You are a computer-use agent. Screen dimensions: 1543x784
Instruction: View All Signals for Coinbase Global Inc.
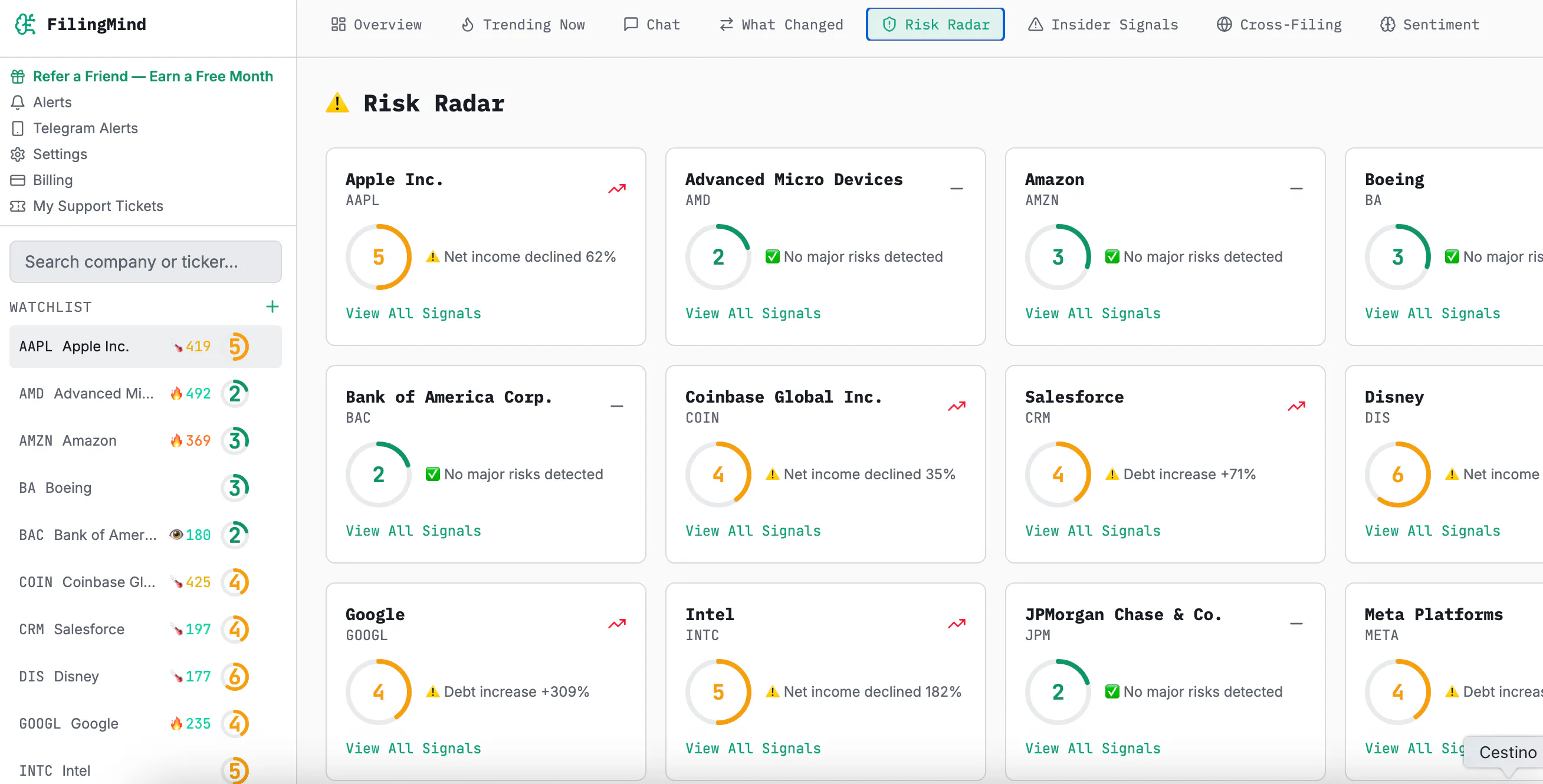[x=753, y=531]
